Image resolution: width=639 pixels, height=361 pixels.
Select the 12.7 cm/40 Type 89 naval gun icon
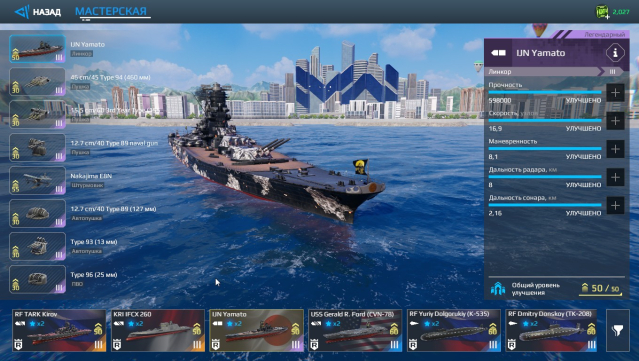coord(37,147)
